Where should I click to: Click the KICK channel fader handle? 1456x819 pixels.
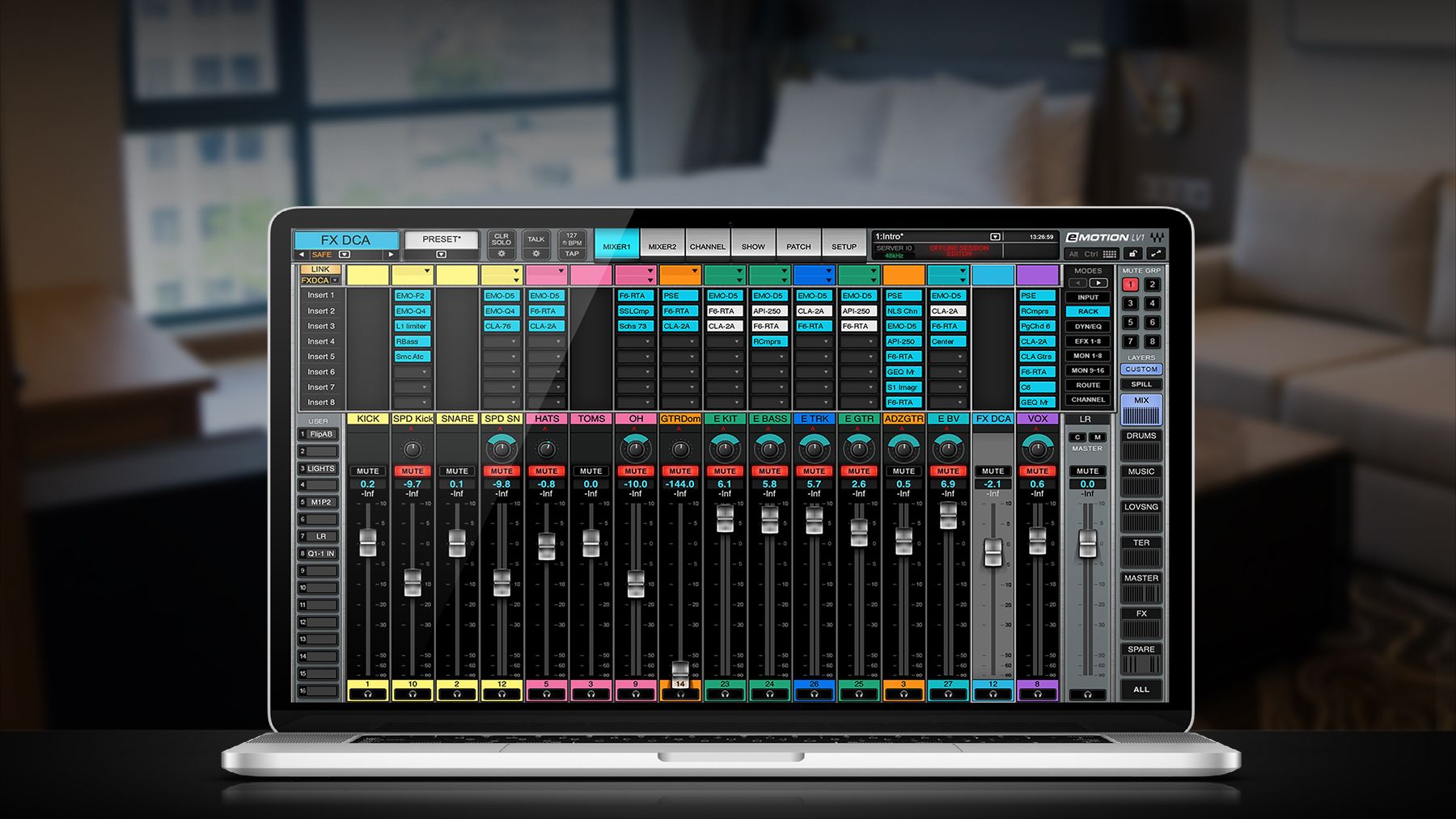pyautogui.click(x=368, y=542)
